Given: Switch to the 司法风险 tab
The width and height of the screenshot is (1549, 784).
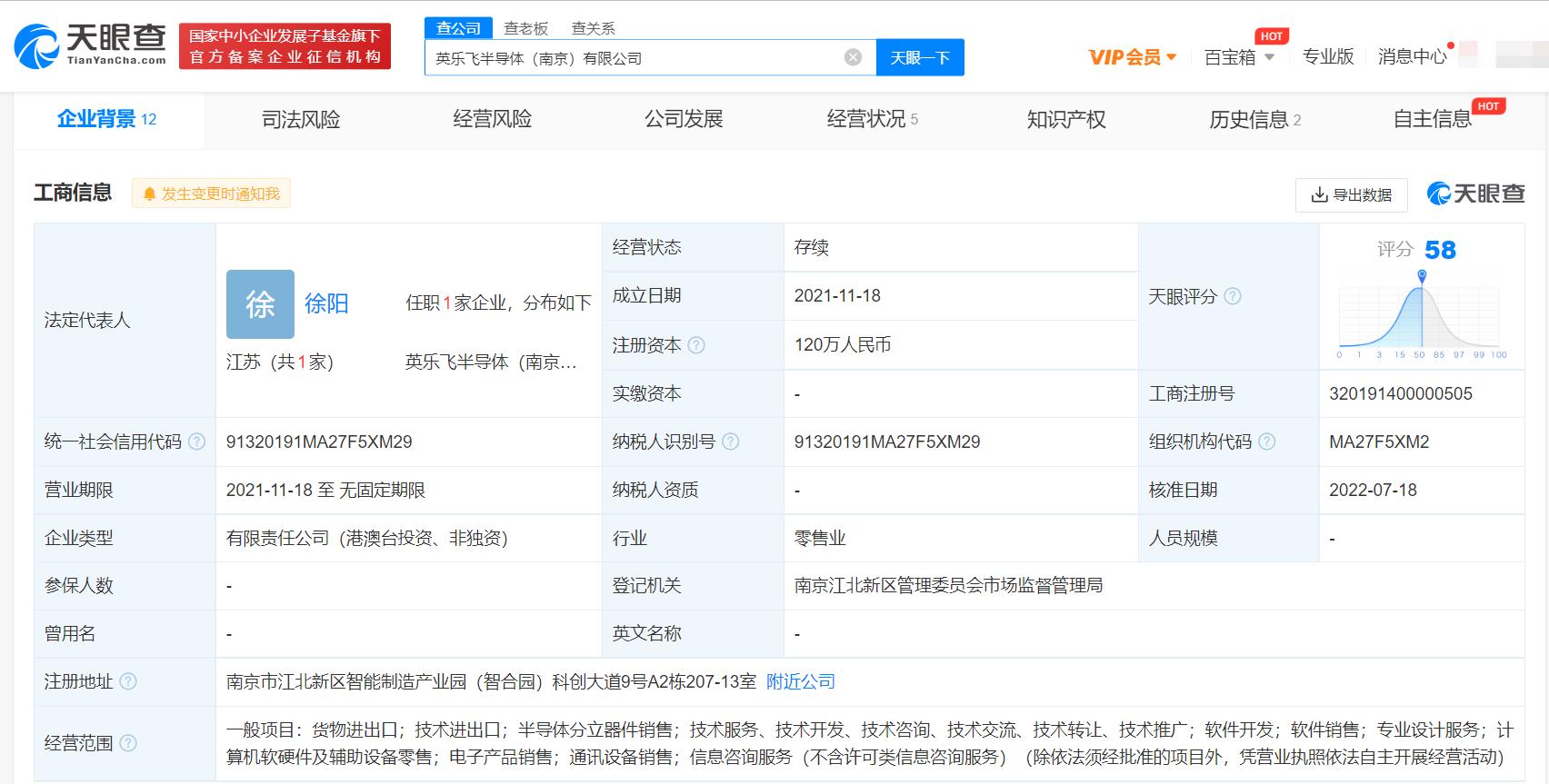Looking at the screenshot, I should pyautogui.click(x=301, y=119).
